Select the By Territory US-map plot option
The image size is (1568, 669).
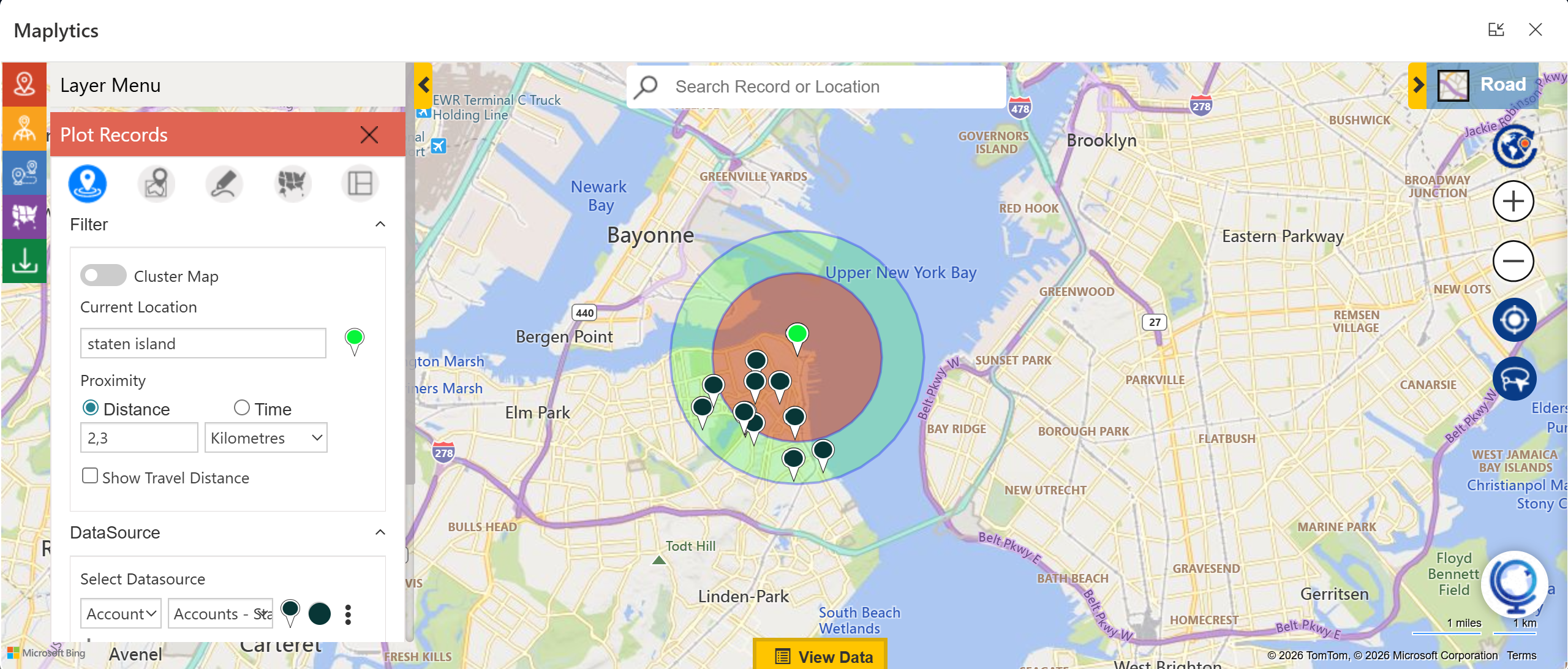click(292, 183)
